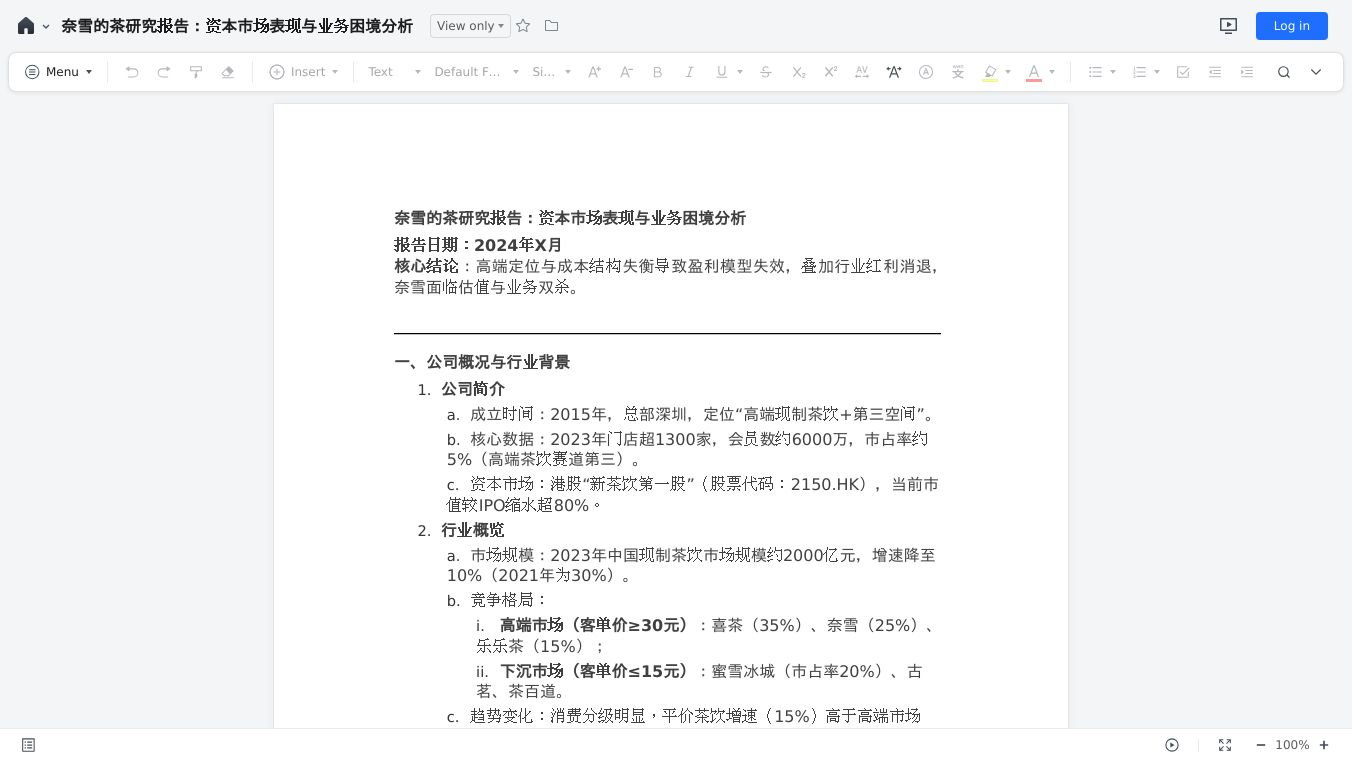Viewport: 1352px width, 760px height.
Task: Click the heading '一、公司概况与行业背景'
Action: [482, 362]
